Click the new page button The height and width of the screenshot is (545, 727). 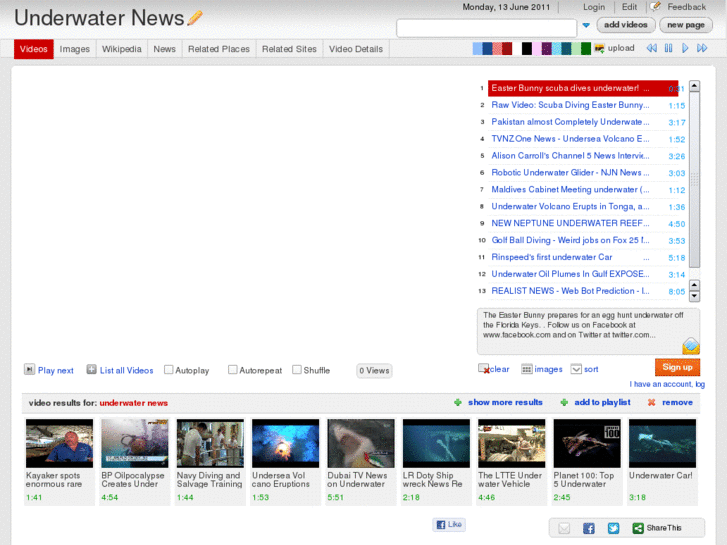pyautogui.click(x=686, y=25)
